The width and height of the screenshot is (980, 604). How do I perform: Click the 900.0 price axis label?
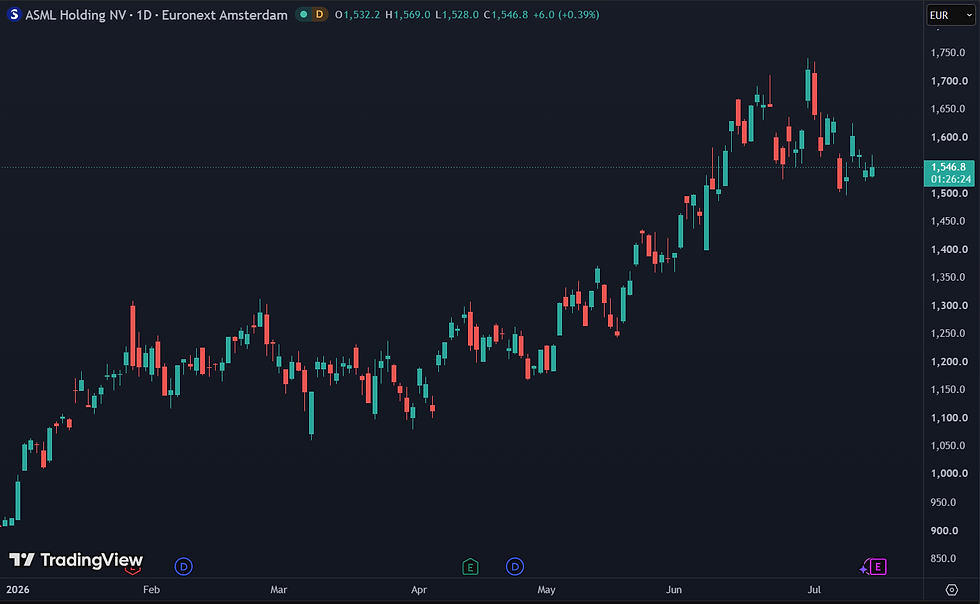click(944, 530)
